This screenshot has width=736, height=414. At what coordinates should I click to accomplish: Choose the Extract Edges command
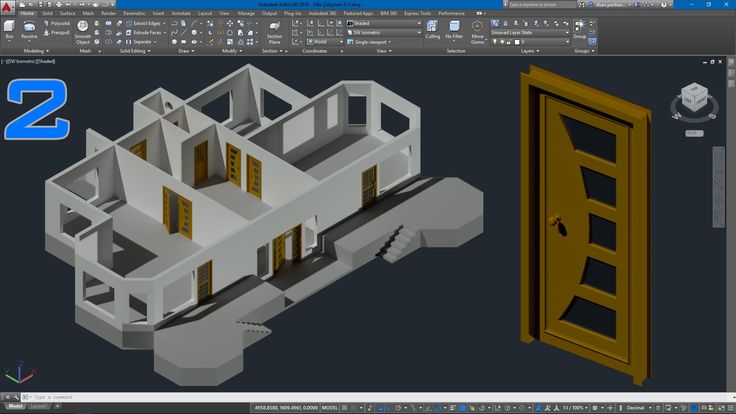pos(143,23)
